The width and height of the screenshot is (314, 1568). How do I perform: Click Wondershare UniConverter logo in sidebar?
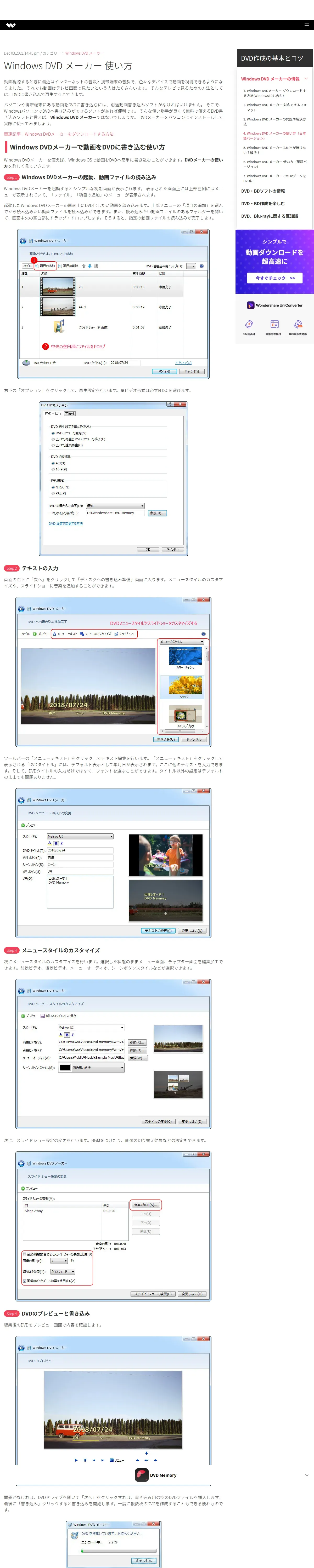274,305
